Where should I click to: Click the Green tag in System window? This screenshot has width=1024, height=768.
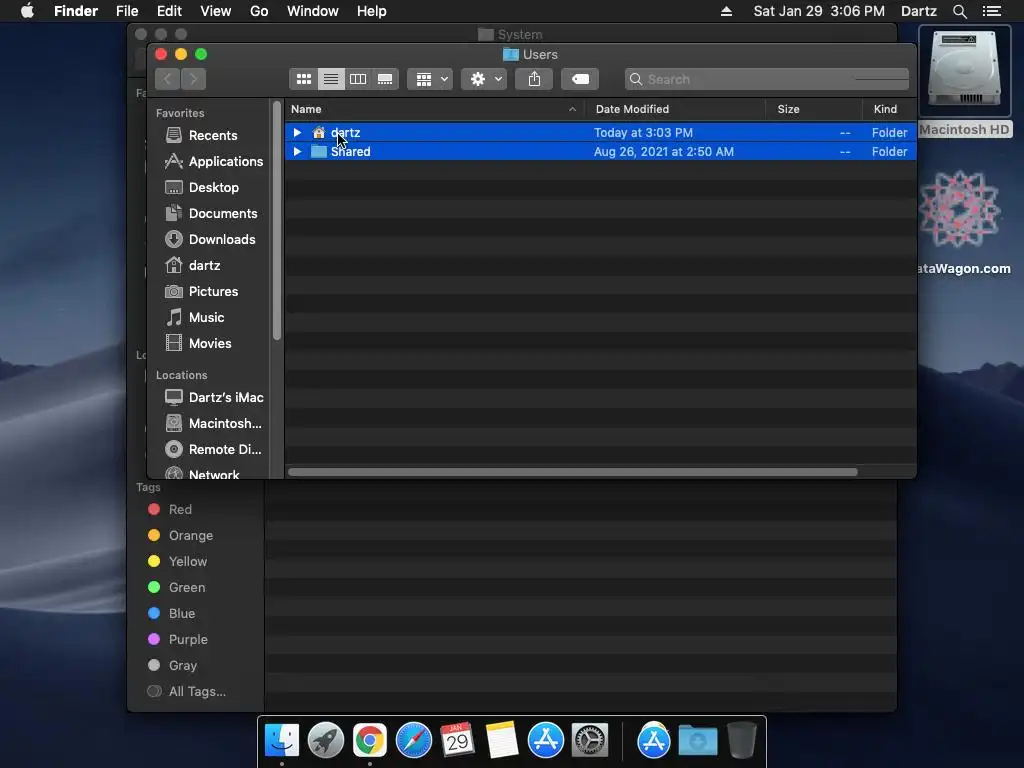176,588
